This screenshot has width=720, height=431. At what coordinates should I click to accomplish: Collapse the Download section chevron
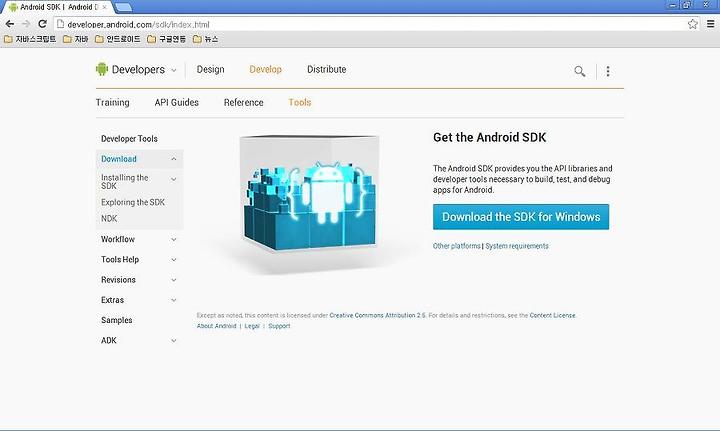(174, 159)
